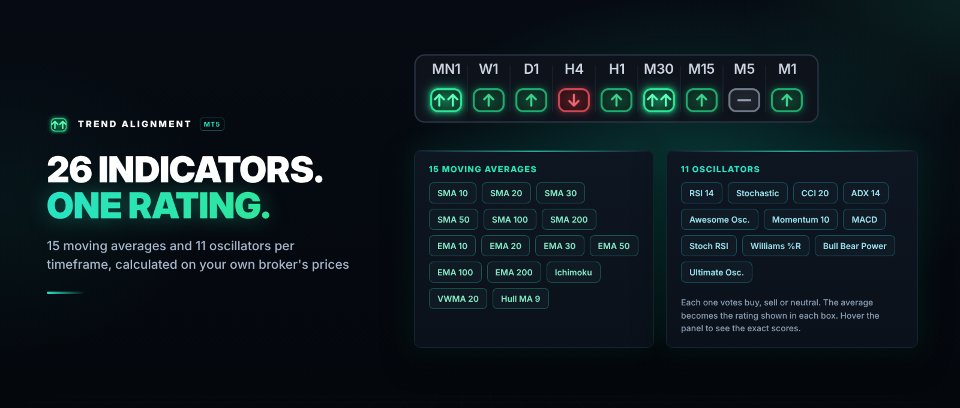Click the Hull MA 9 chip
The height and width of the screenshot is (408, 960).
pos(520,298)
